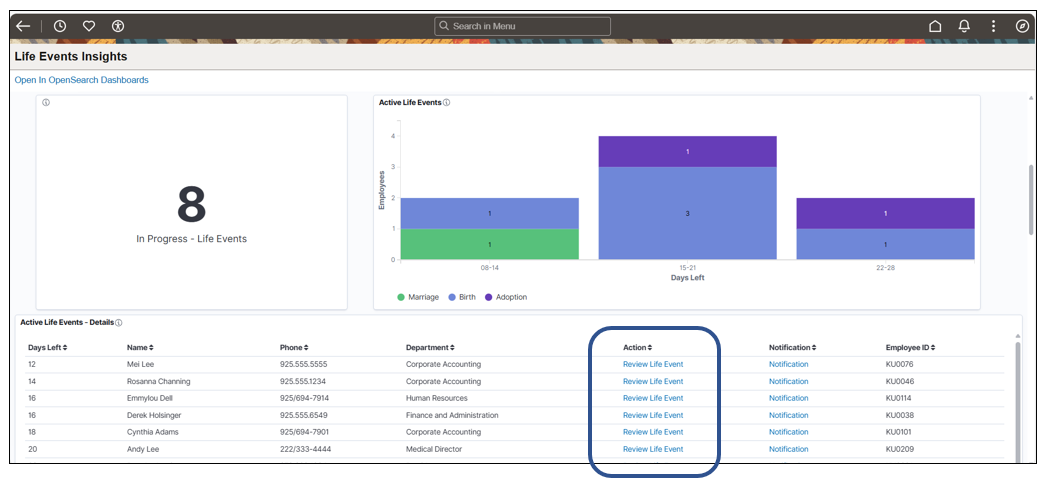Toggle Birth legend item in chart
The image size is (1047, 481).
click(463, 297)
